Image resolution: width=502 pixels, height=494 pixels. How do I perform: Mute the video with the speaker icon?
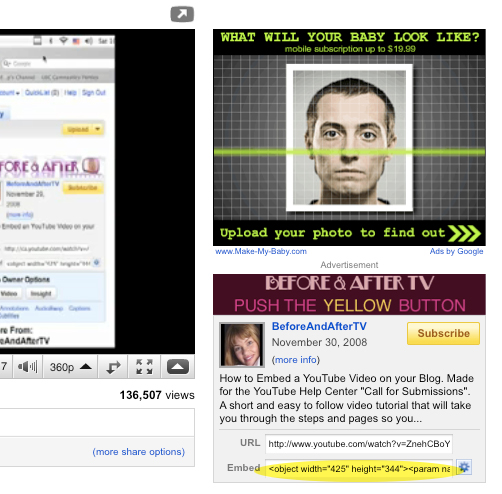[28, 367]
